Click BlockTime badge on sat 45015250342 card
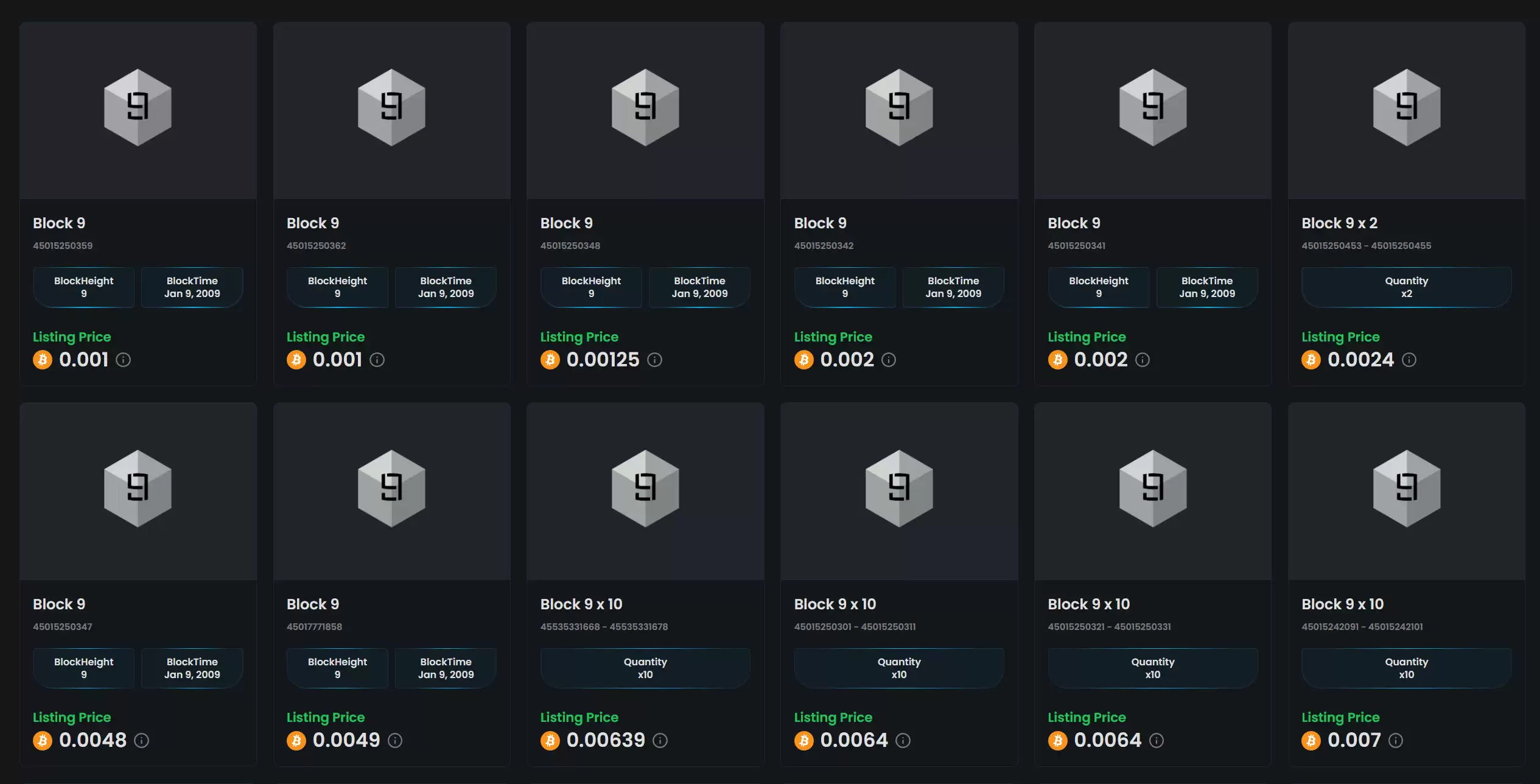This screenshot has width=1540, height=784. 953,287
